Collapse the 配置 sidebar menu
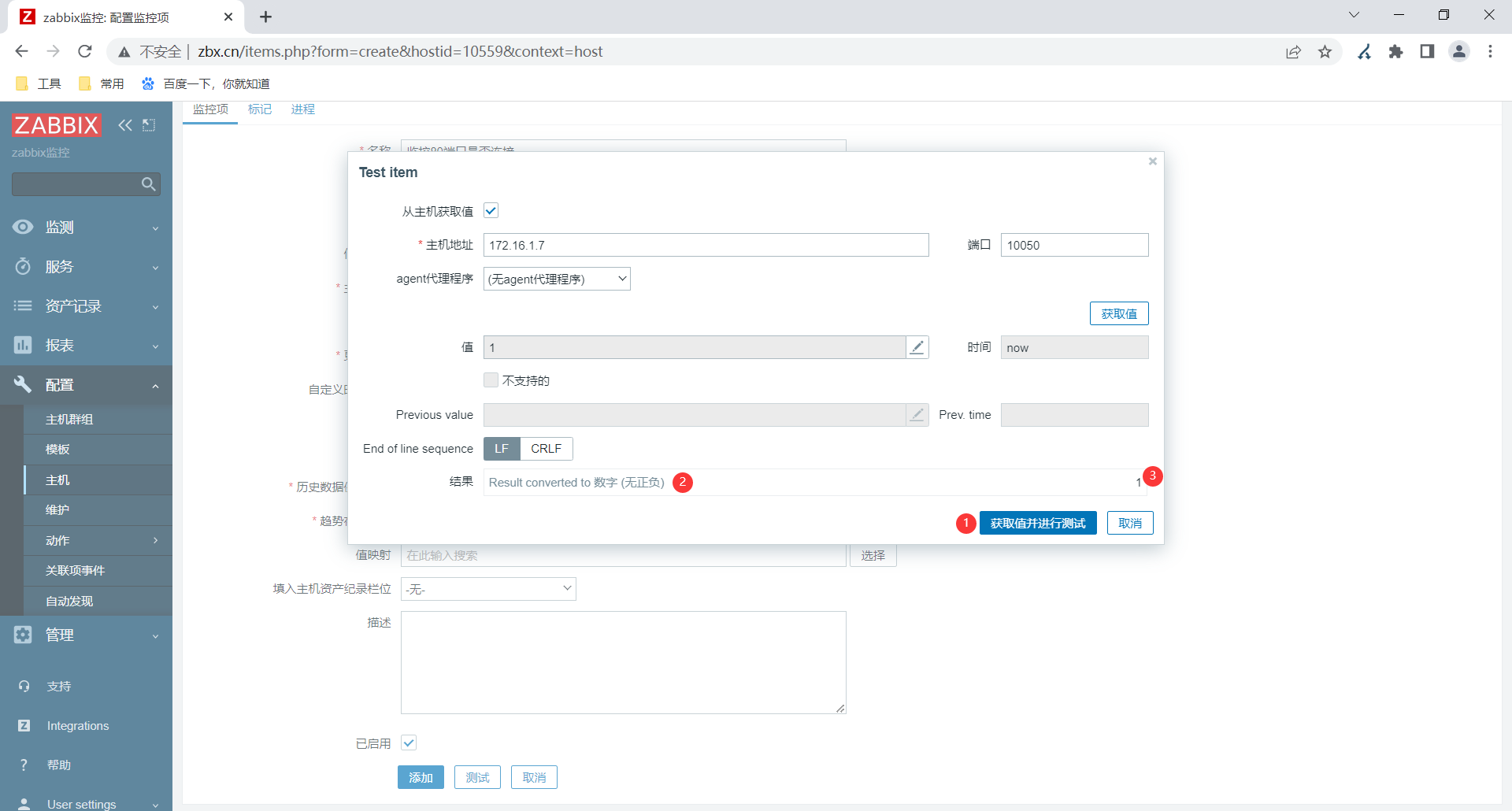Screen dimensions: 1512x811 [86, 385]
